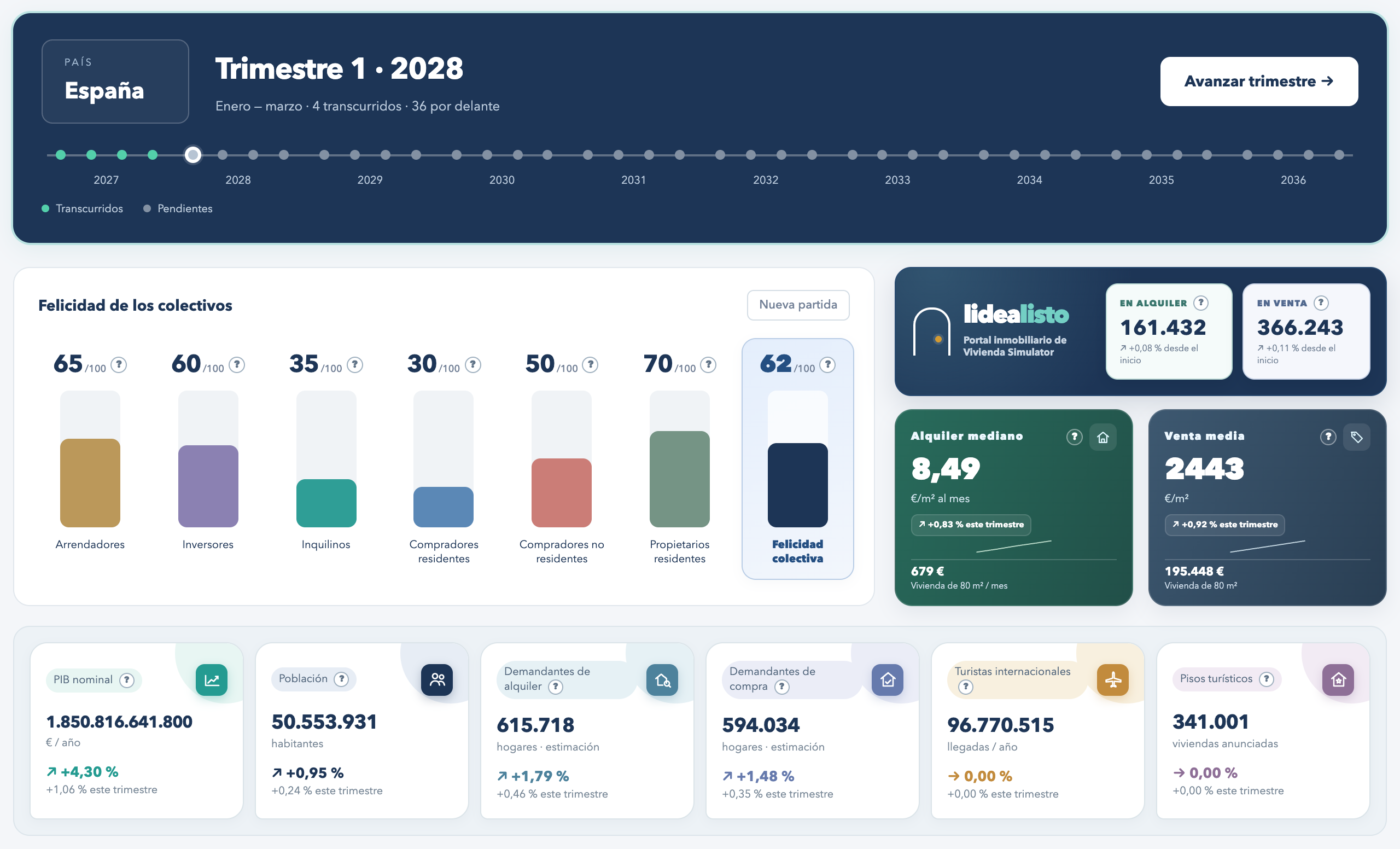Click the green chart icon on PIB nominal card
The width and height of the screenshot is (1400, 849).
tap(211, 679)
